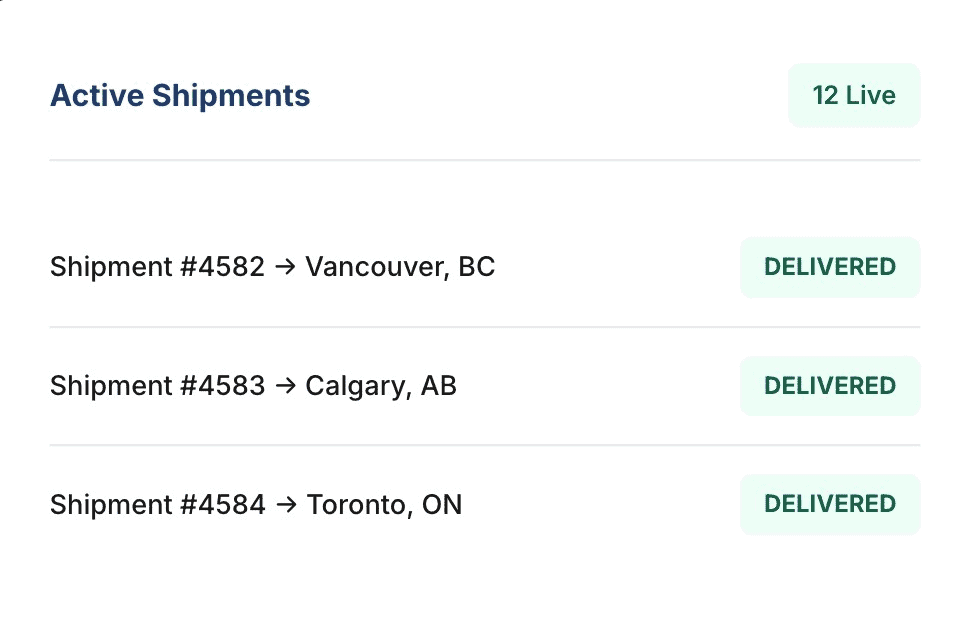Click DELIVERED badge for Shipment #4582
This screenshot has height=622, width=962.
point(830,267)
